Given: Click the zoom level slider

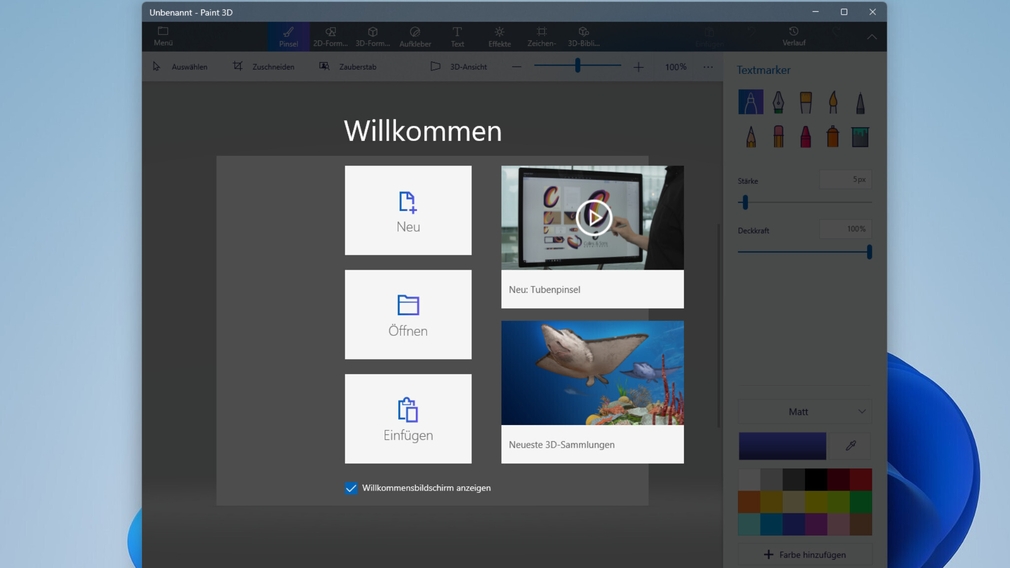Looking at the screenshot, I should [577, 66].
